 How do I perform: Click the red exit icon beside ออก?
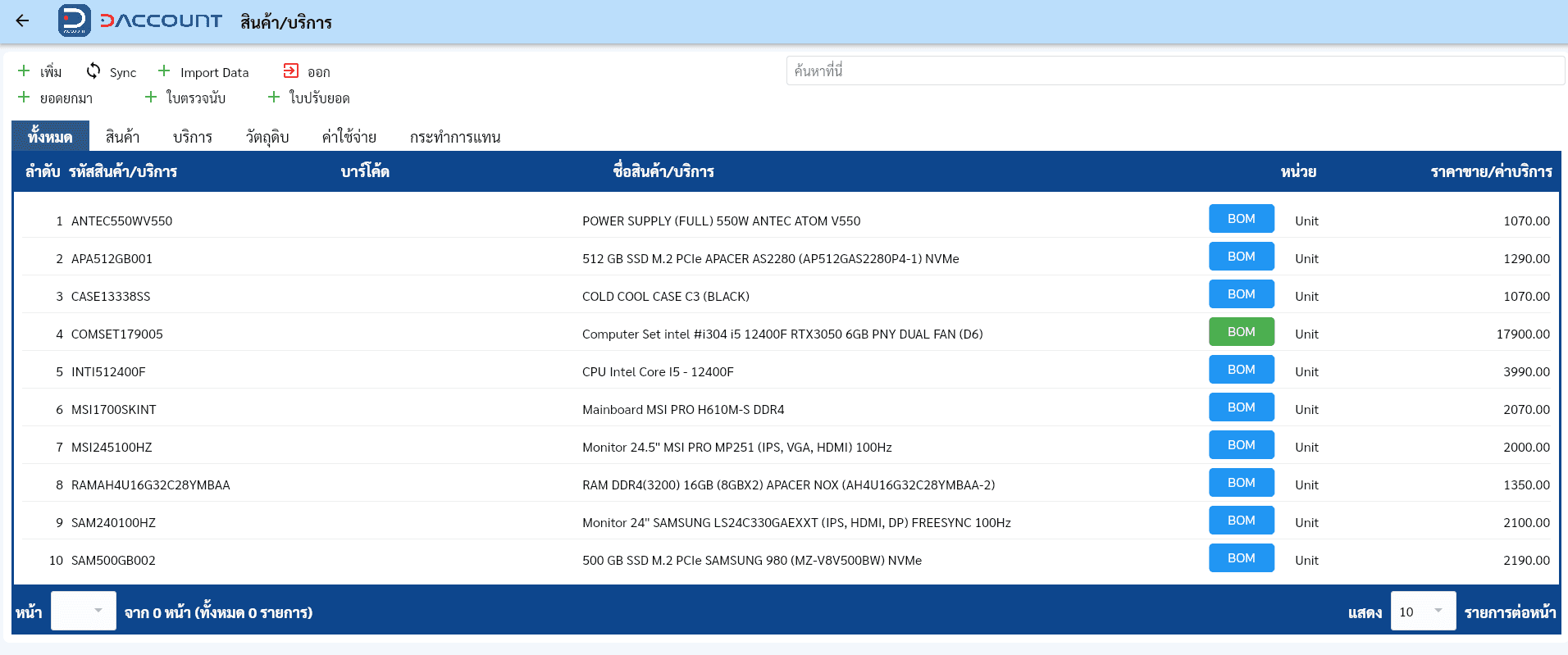point(291,71)
